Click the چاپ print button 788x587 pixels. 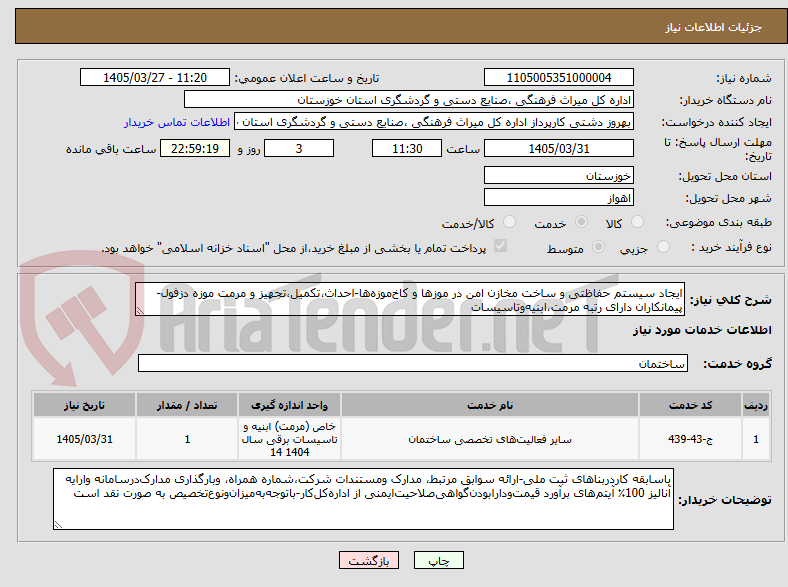pos(439,560)
